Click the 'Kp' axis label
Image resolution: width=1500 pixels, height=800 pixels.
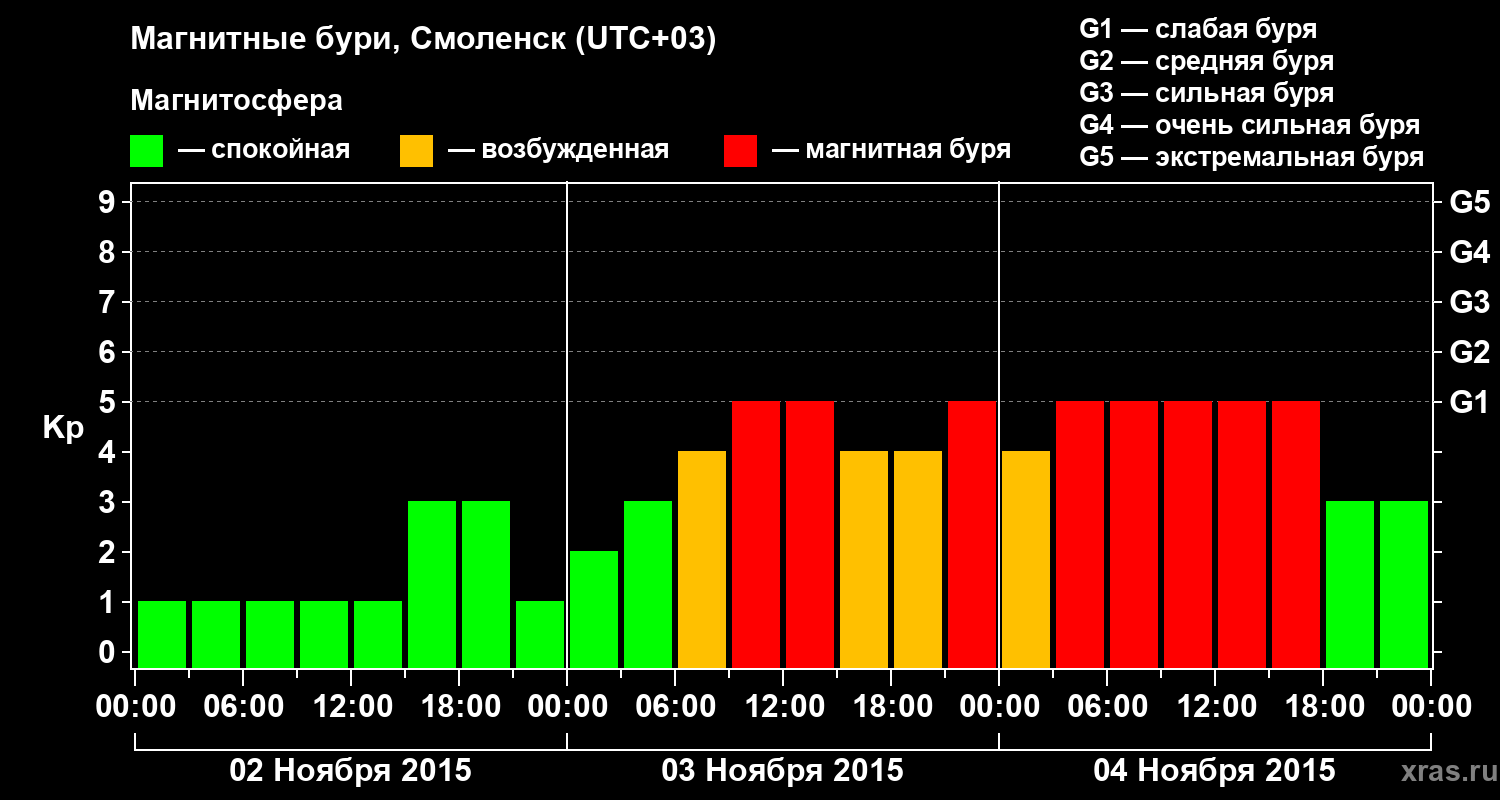coord(63,427)
